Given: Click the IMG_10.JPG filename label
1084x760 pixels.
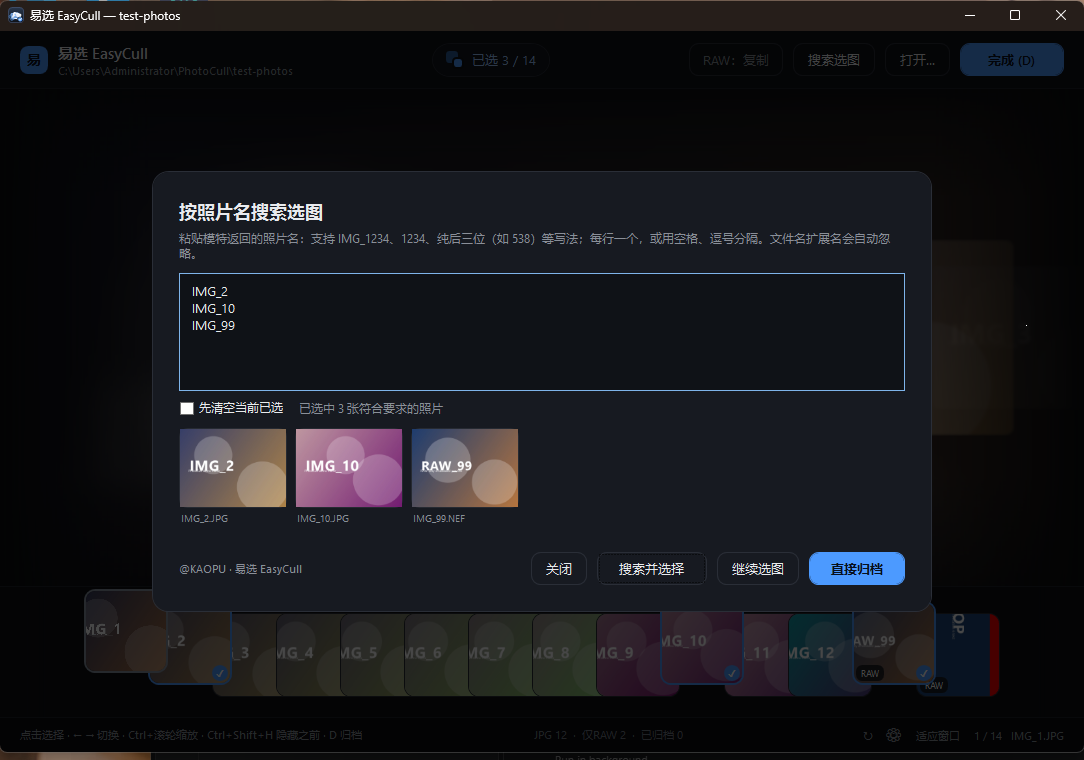Looking at the screenshot, I should click(x=323, y=518).
